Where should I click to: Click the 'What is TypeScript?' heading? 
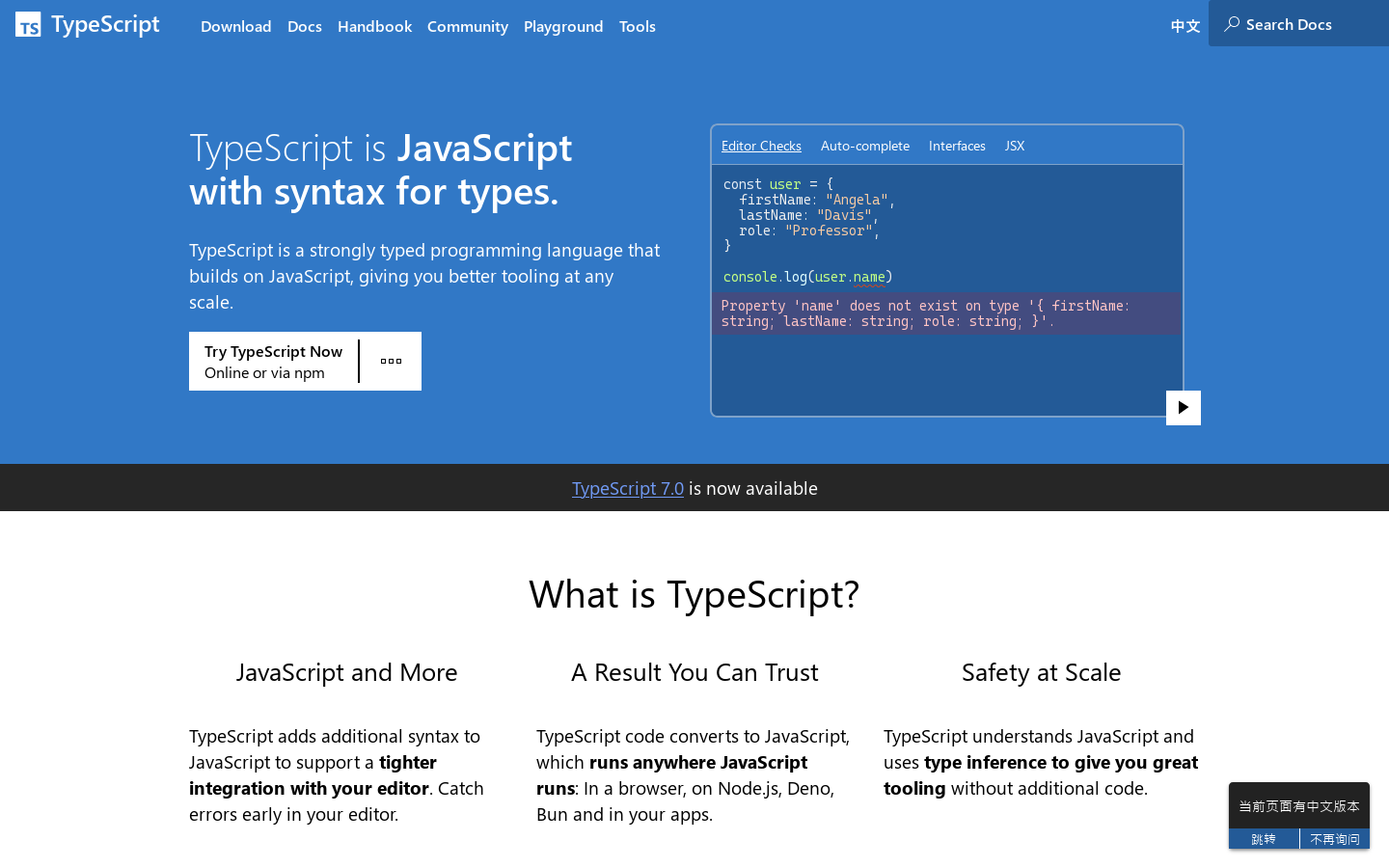(694, 594)
